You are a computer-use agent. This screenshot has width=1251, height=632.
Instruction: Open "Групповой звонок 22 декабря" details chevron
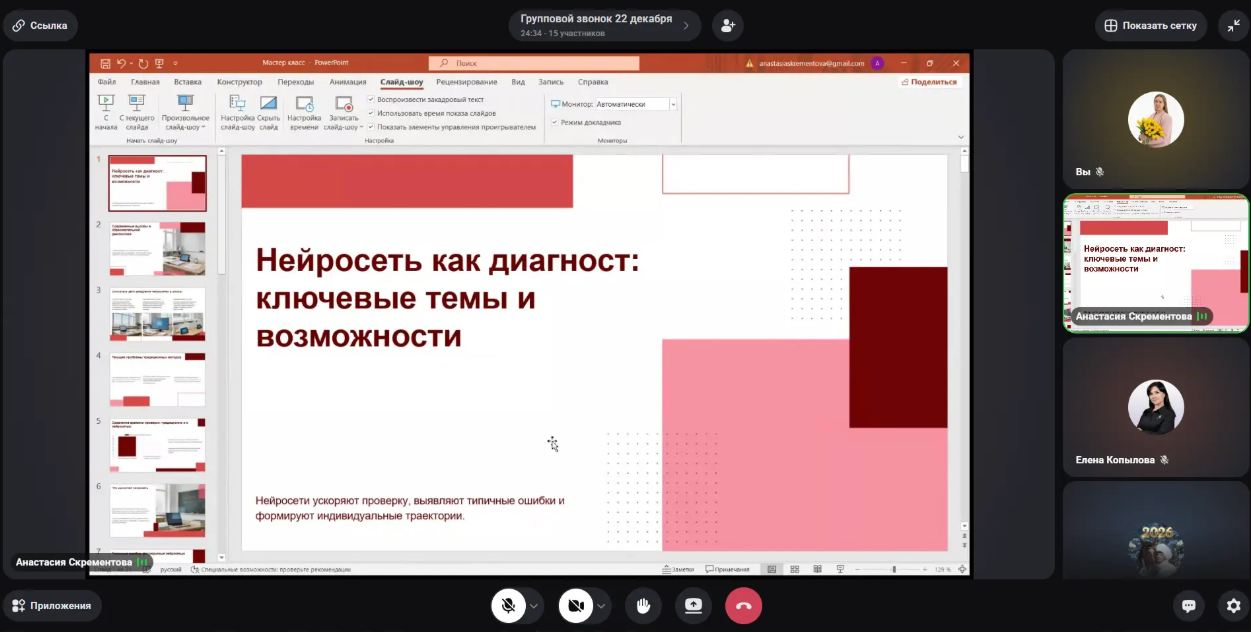(x=686, y=26)
